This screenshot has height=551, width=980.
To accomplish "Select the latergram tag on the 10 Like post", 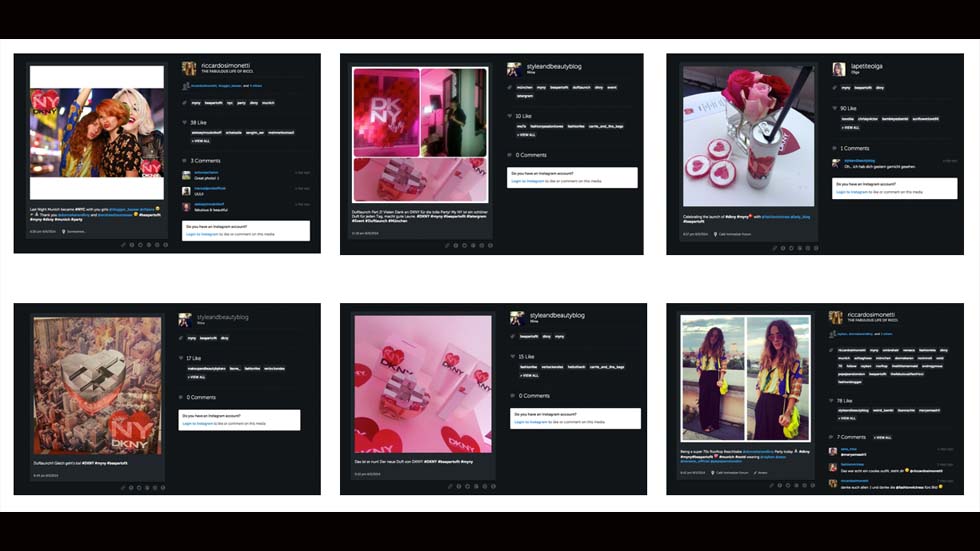I will [x=525, y=96].
